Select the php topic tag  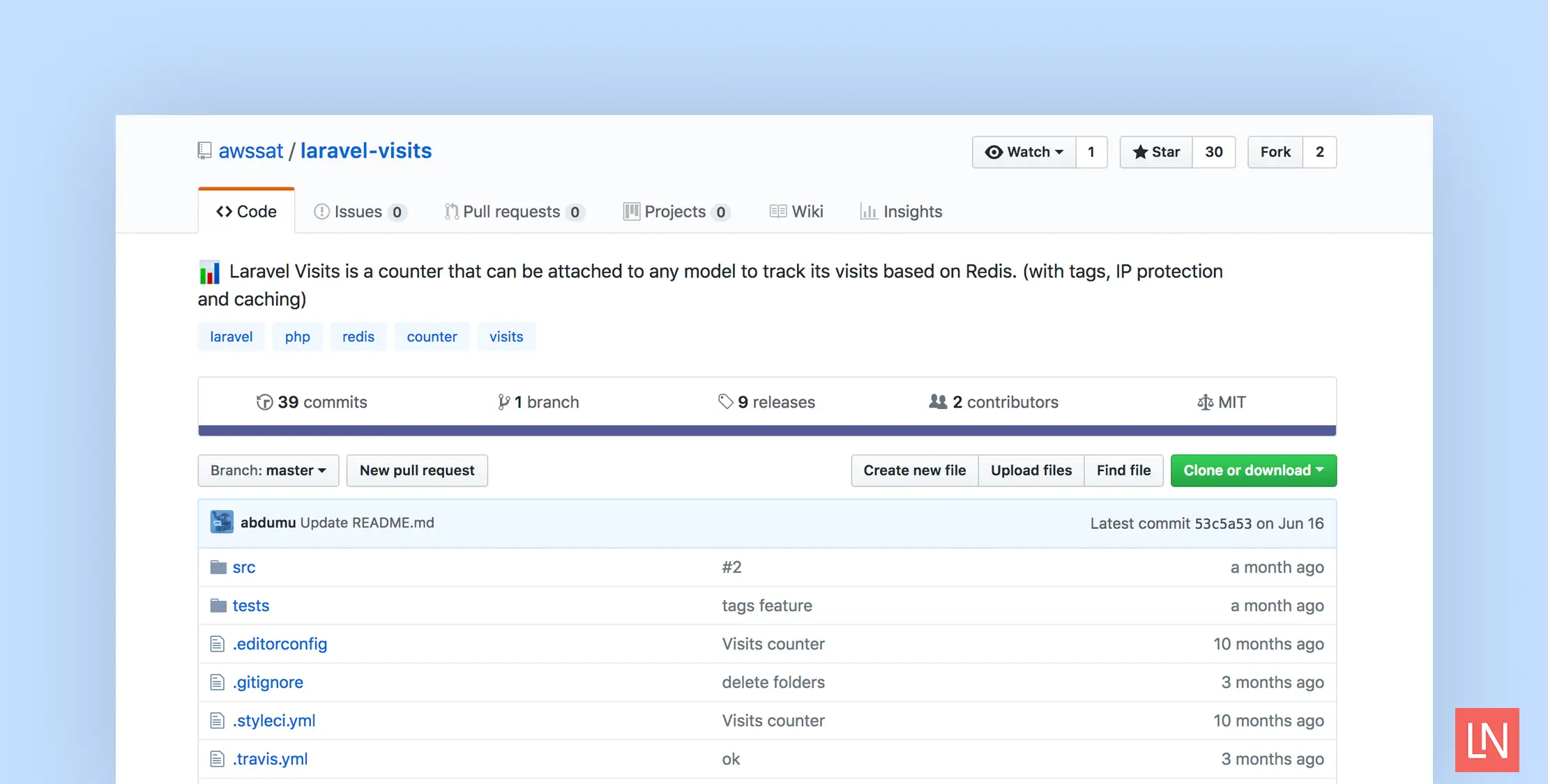point(297,337)
